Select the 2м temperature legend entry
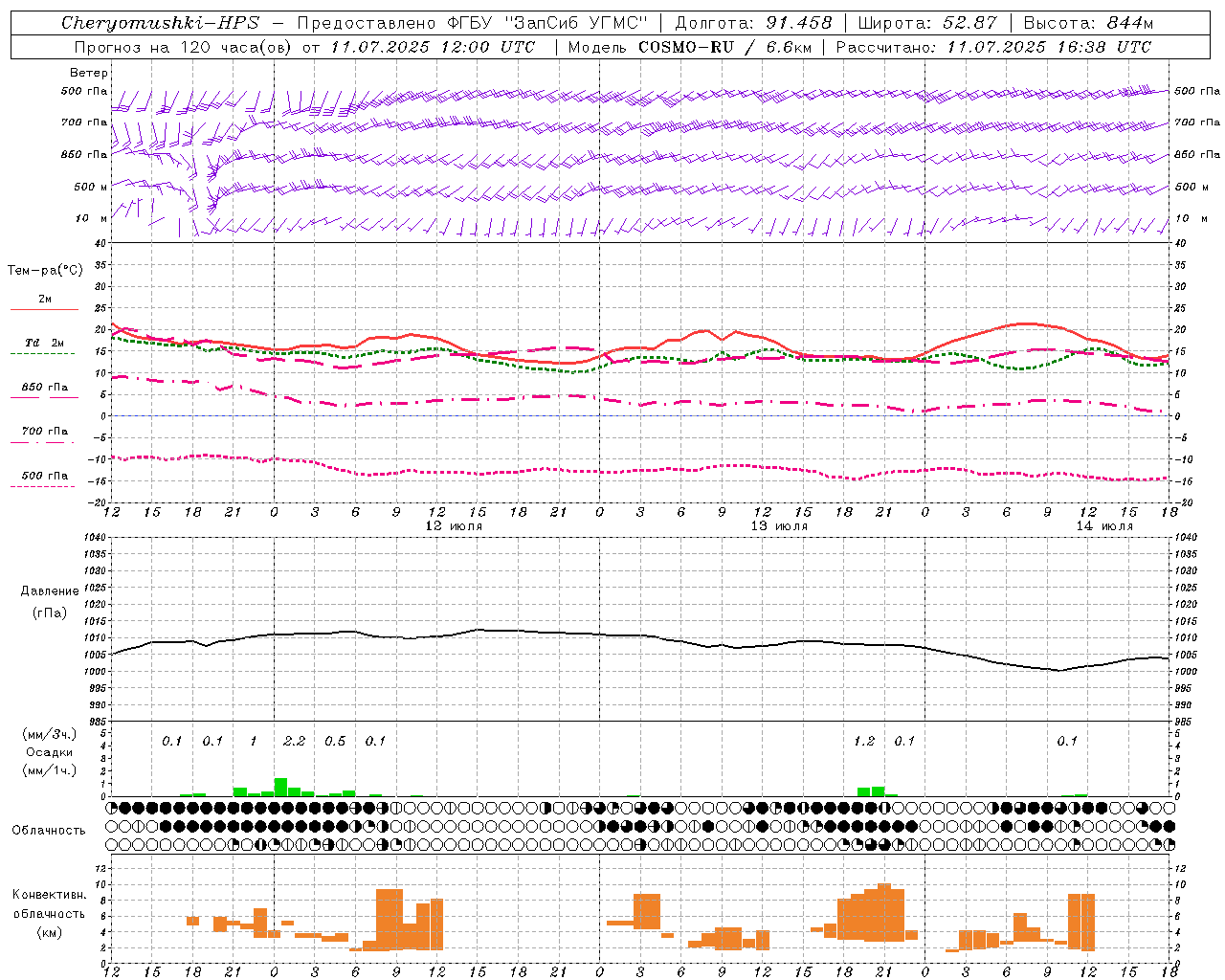 (45, 299)
